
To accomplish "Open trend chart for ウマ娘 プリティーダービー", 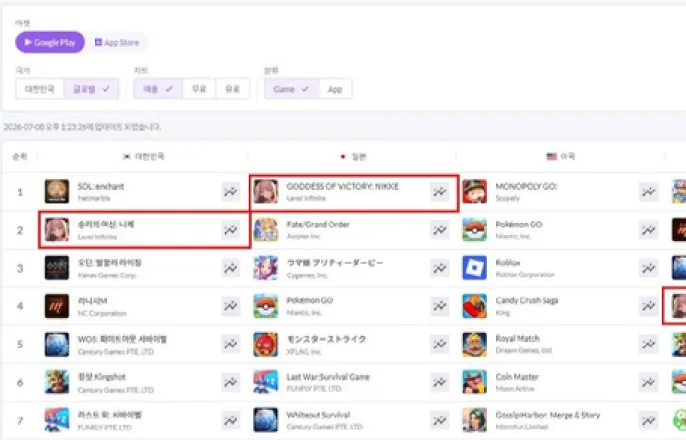I will [440, 268].
